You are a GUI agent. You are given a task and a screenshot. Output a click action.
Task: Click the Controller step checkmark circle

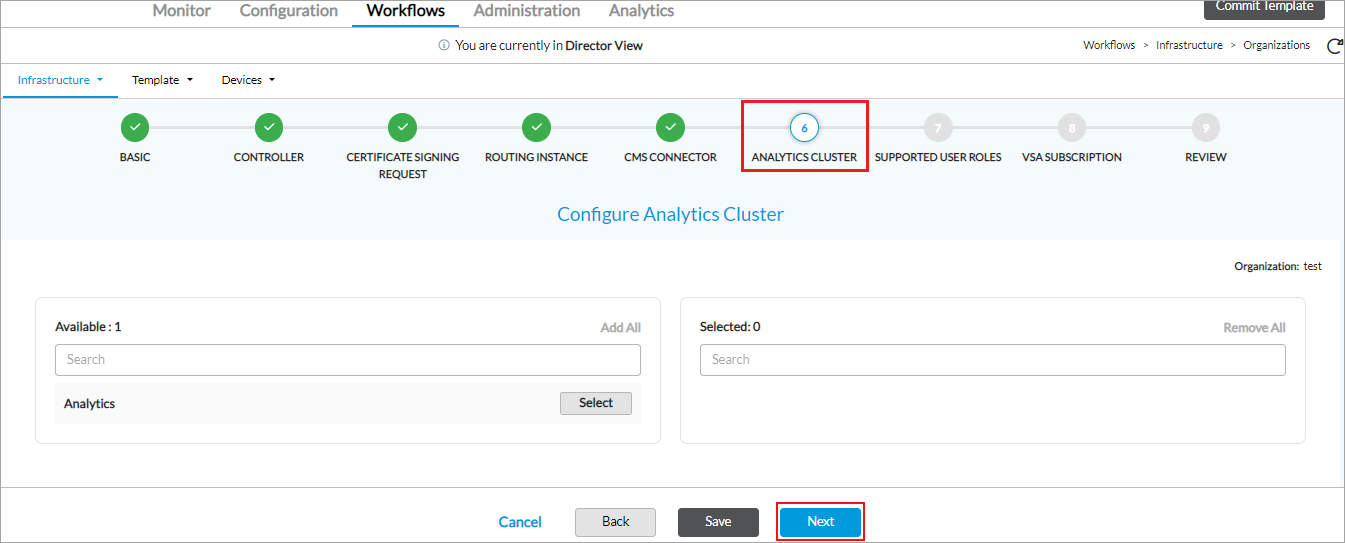[x=269, y=128]
